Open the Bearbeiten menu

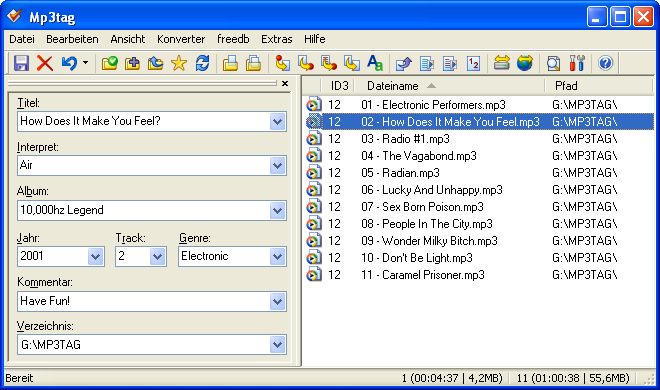(x=72, y=39)
